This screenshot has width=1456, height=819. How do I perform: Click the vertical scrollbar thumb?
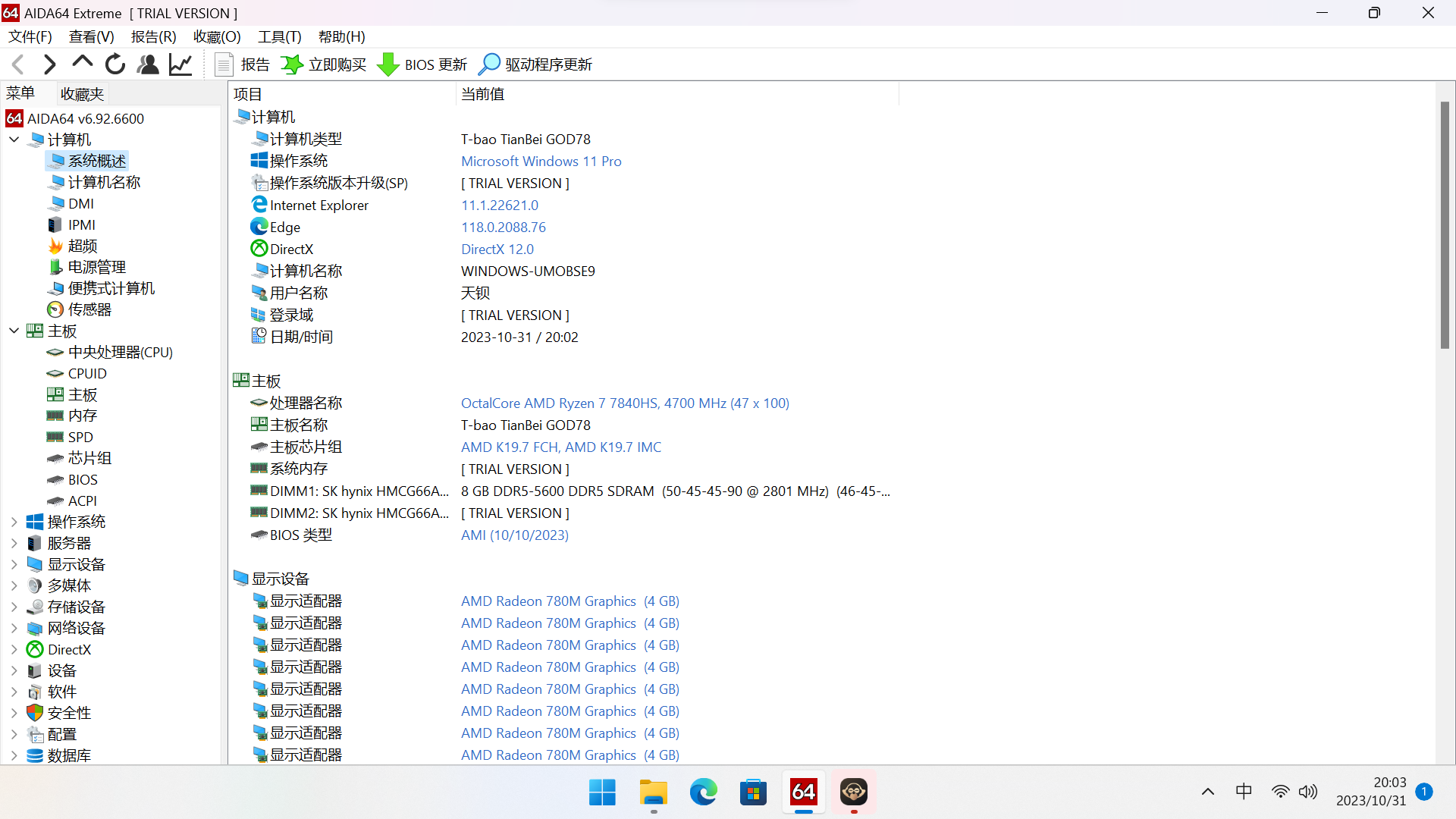tap(1445, 225)
